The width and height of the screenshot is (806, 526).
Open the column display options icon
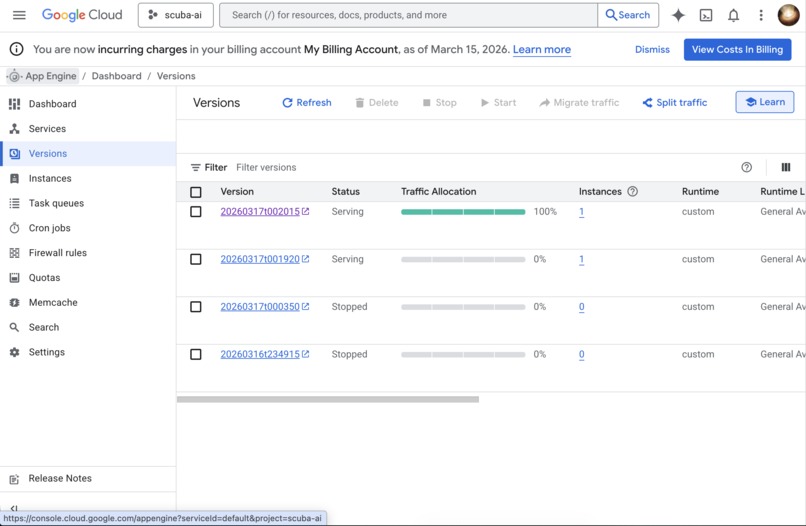click(785, 167)
